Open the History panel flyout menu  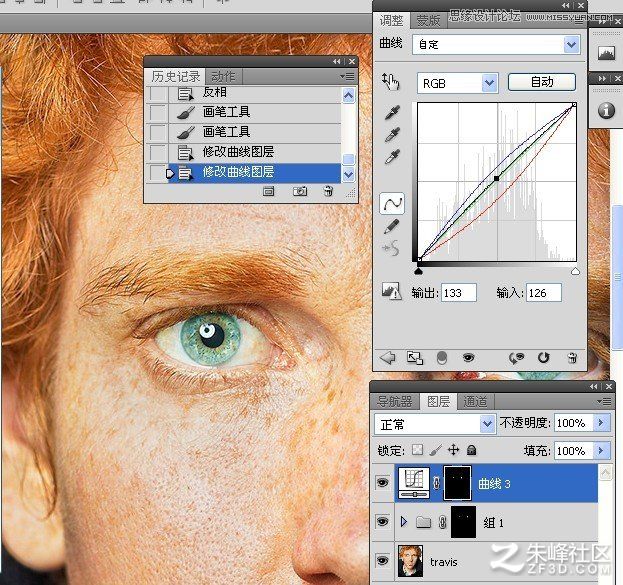coord(347,76)
